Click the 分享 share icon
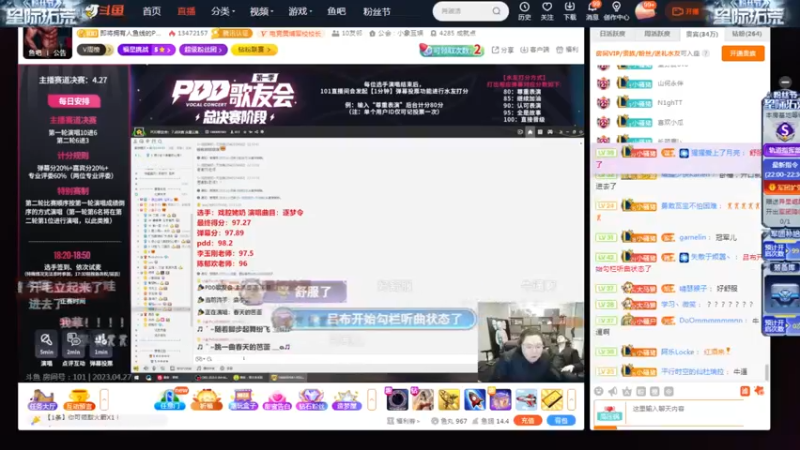This screenshot has height=450, width=800. [503, 49]
